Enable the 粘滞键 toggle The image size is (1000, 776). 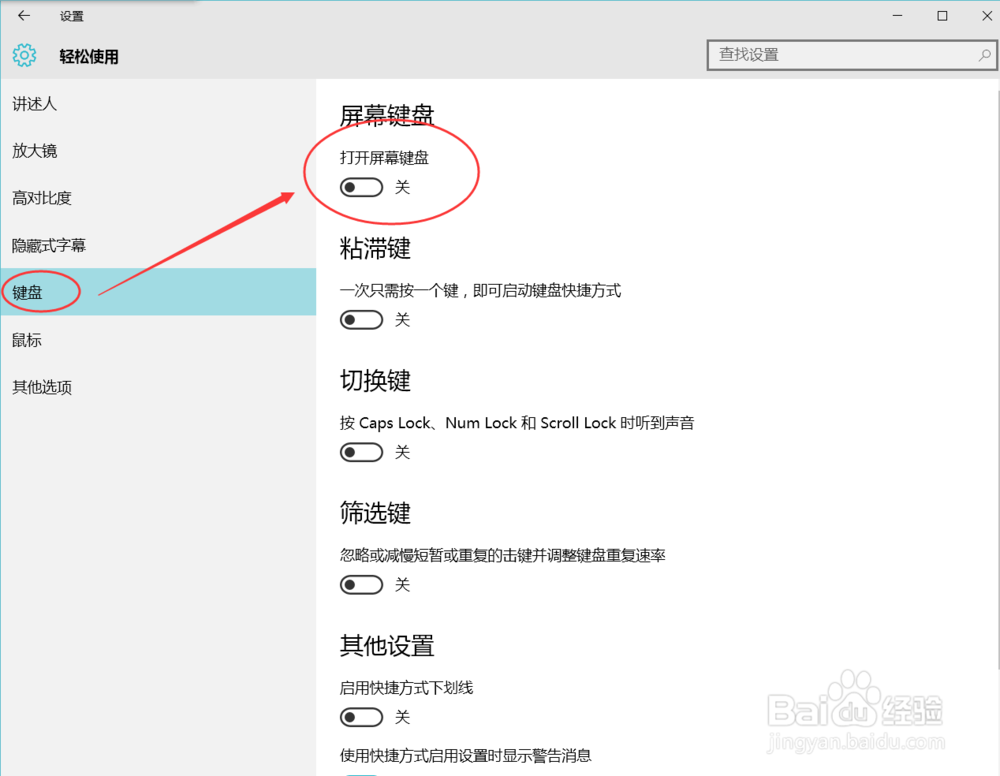361,319
